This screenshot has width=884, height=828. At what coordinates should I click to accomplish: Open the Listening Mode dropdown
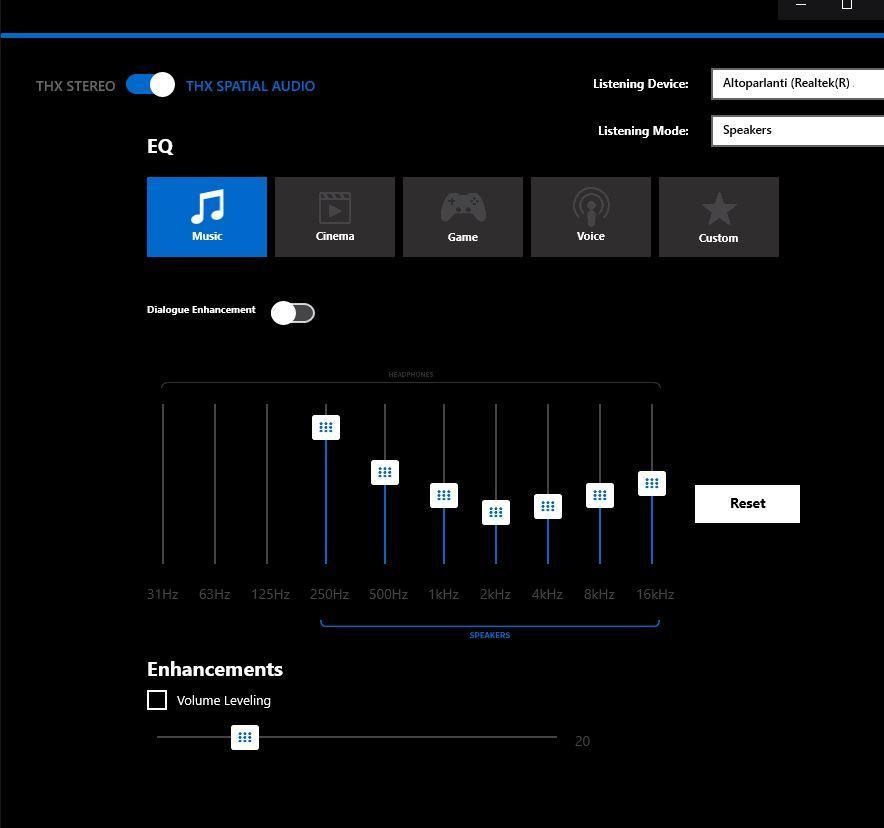pos(798,131)
